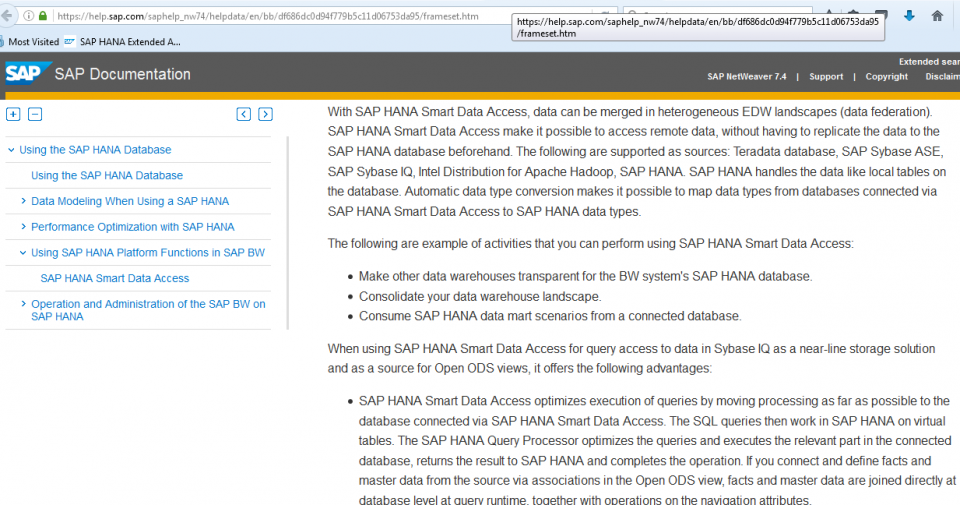The image size is (960, 505).
Task: Collapse Using SAP HANA Platform Functions chevron
Action: (x=23, y=253)
